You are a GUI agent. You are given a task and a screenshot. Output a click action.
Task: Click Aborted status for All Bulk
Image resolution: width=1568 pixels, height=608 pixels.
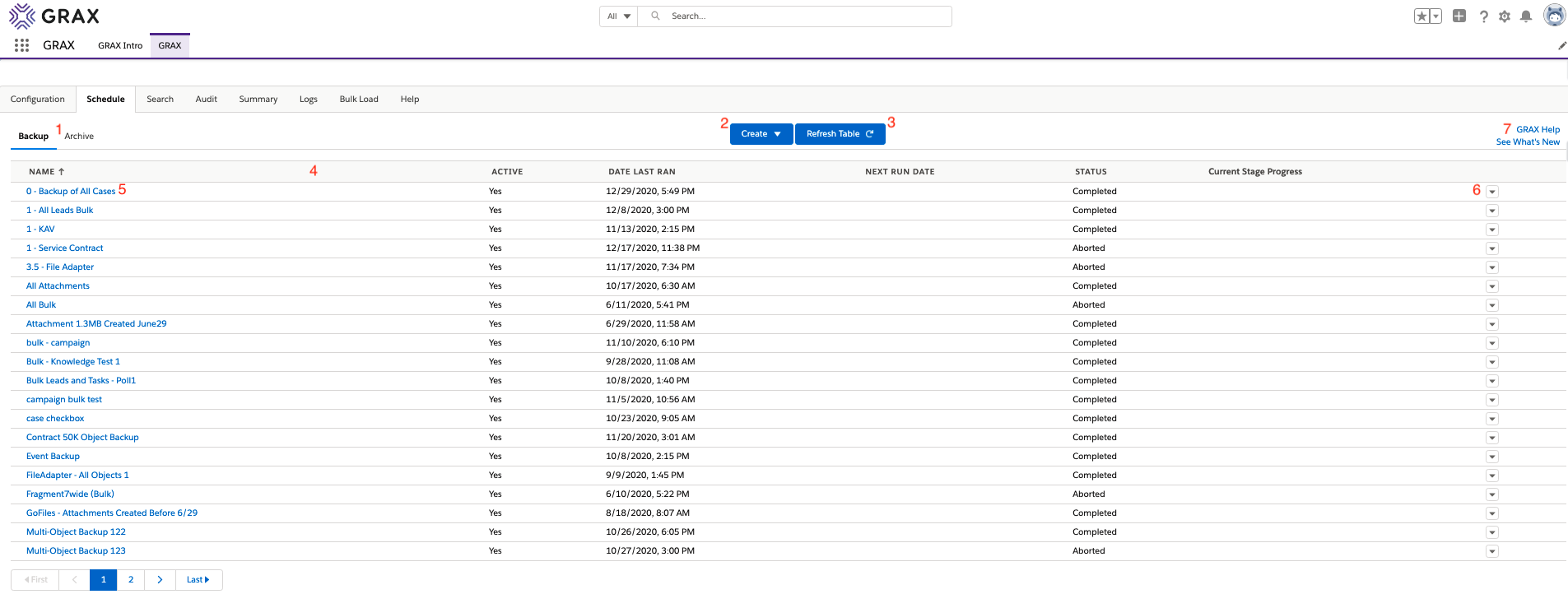(x=1089, y=305)
